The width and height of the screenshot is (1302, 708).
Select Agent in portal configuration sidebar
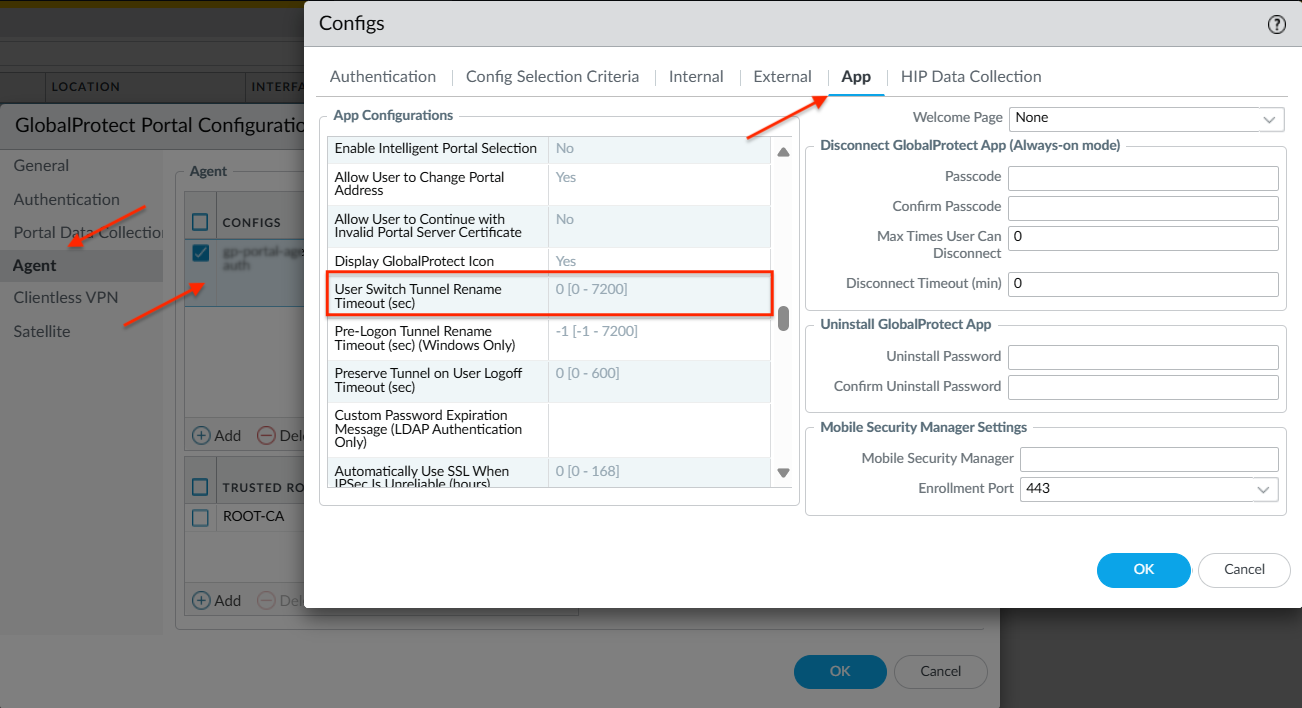point(81,266)
